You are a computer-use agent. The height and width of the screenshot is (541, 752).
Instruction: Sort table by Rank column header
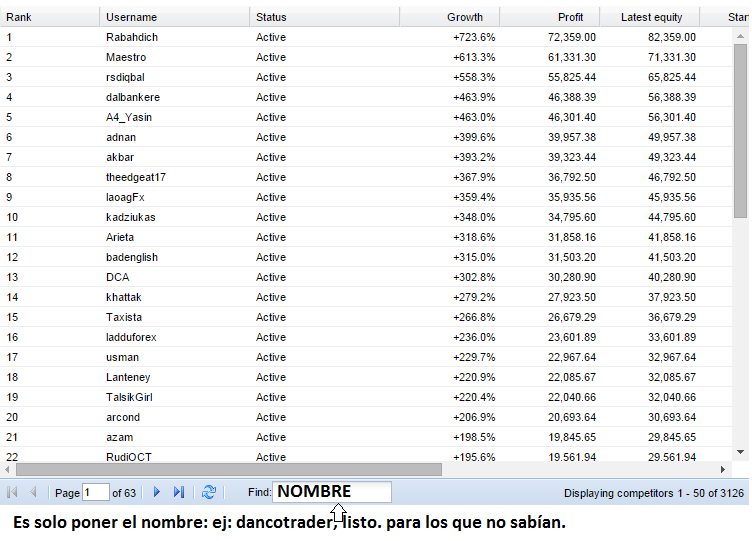point(50,17)
